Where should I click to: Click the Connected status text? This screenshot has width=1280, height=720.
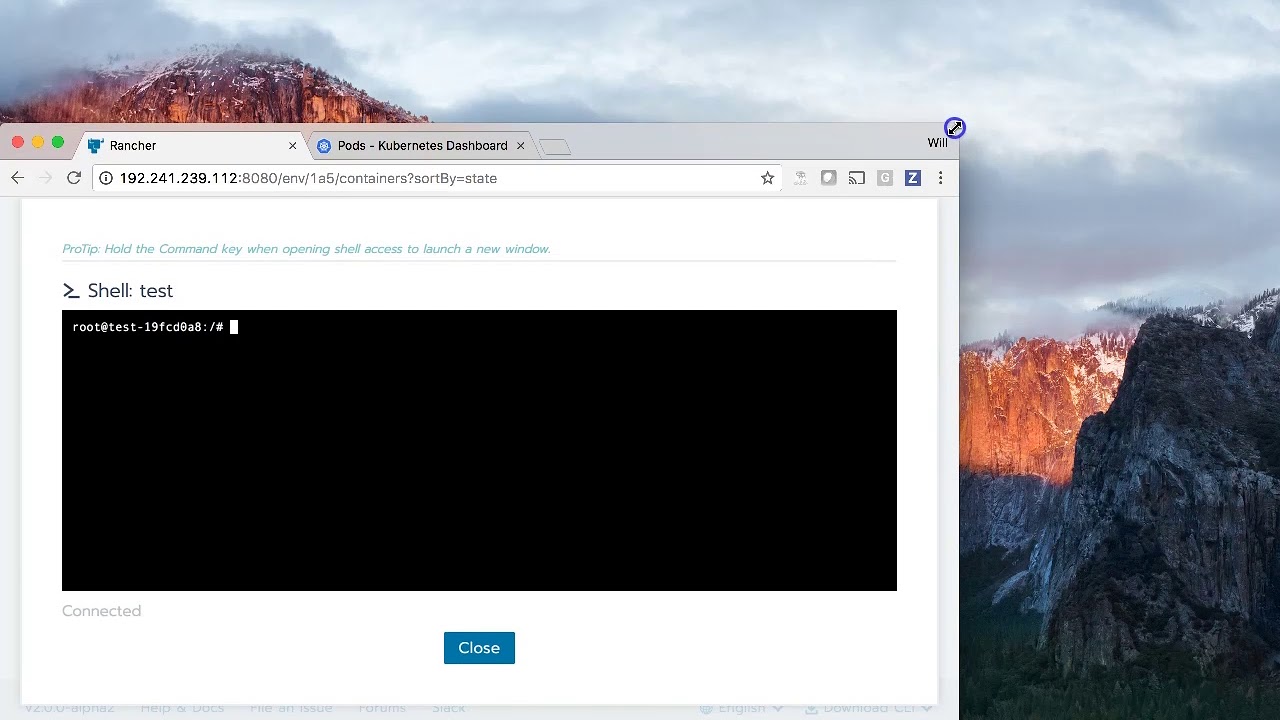(x=101, y=611)
